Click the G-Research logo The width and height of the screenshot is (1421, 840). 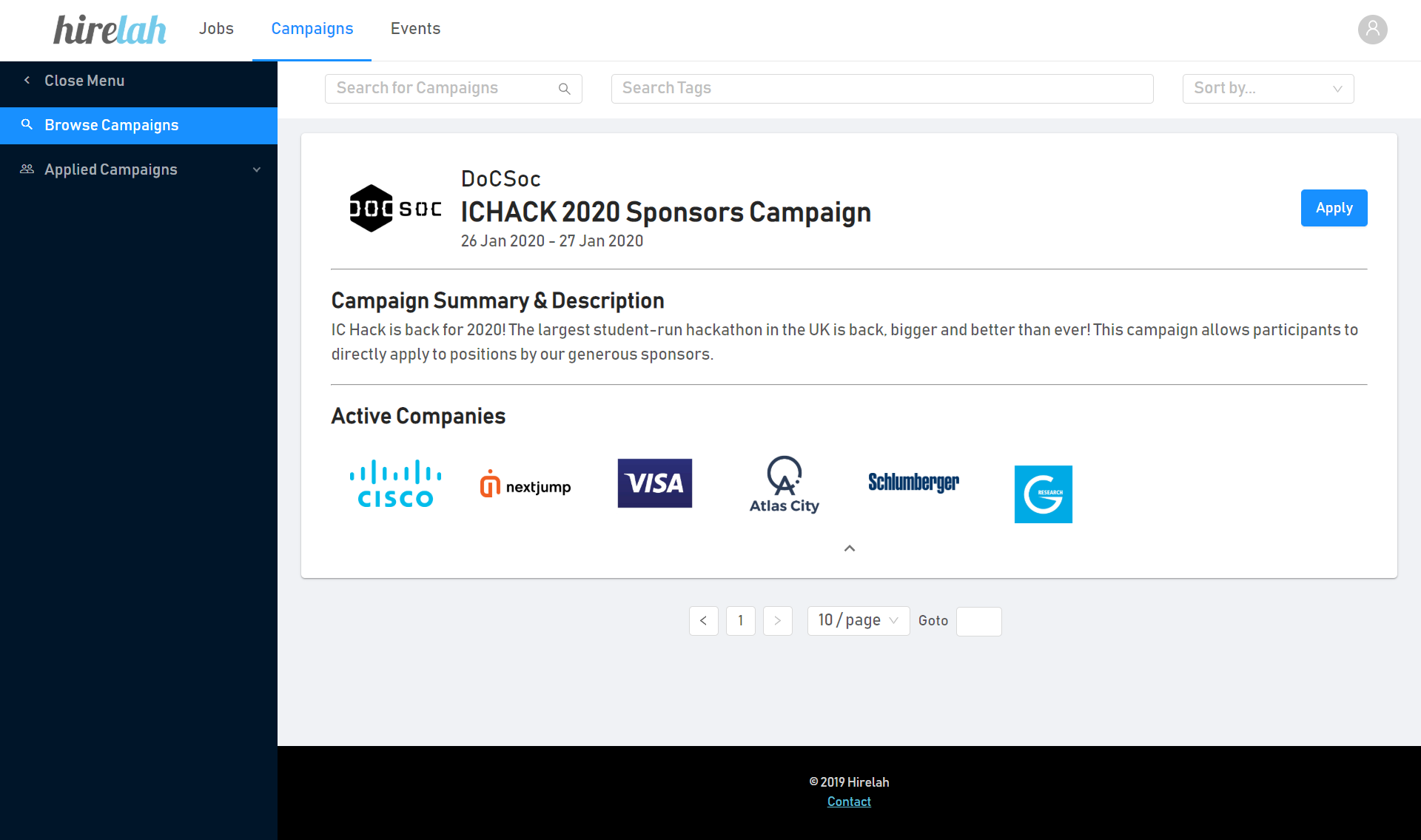1043,494
